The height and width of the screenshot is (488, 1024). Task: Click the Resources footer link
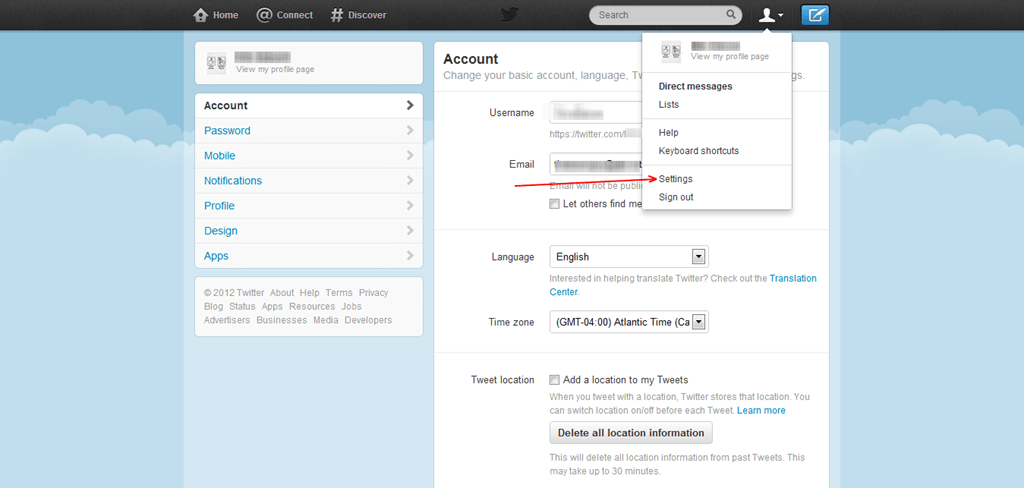[x=312, y=306]
